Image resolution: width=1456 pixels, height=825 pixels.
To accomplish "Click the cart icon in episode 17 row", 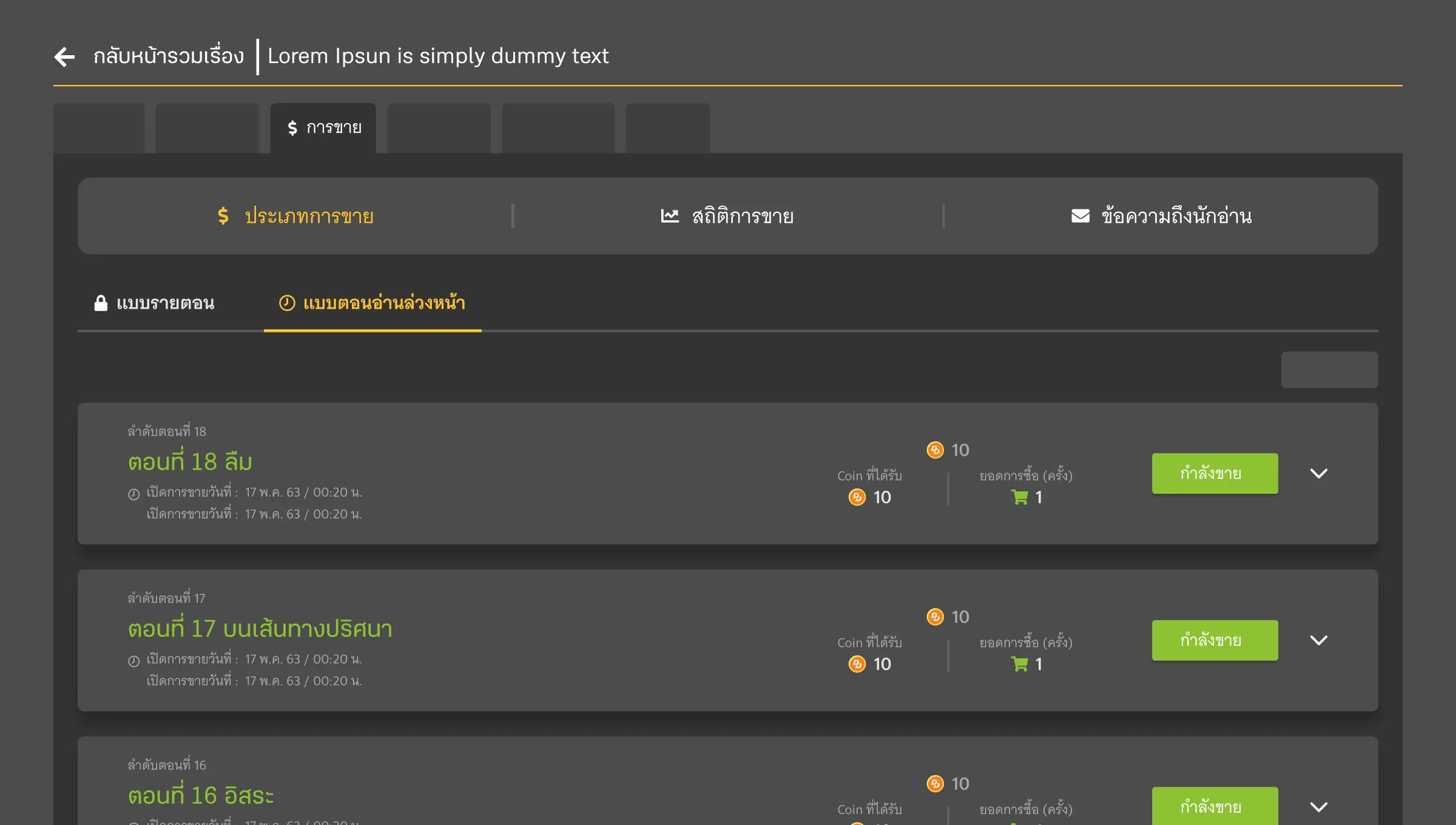I will click(x=1020, y=664).
